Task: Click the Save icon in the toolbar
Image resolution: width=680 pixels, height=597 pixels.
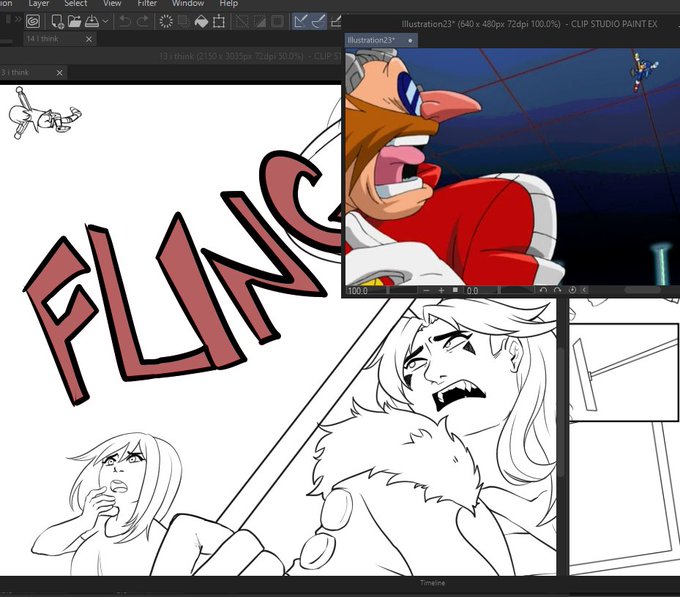Action: (92, 21)
